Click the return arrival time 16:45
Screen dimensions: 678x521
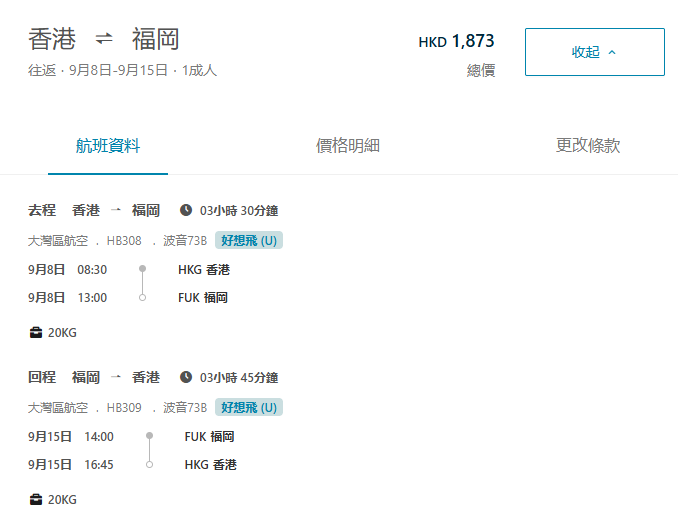coord(99,465)
